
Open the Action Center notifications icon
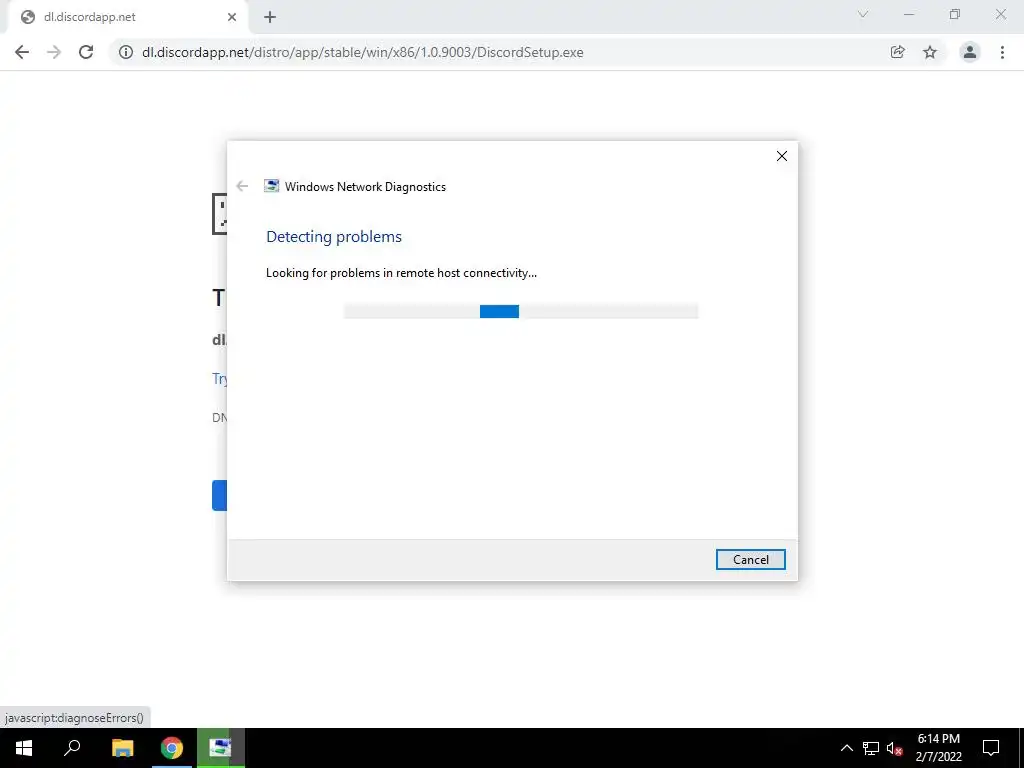pyautogui.click(x=991, y=748)
